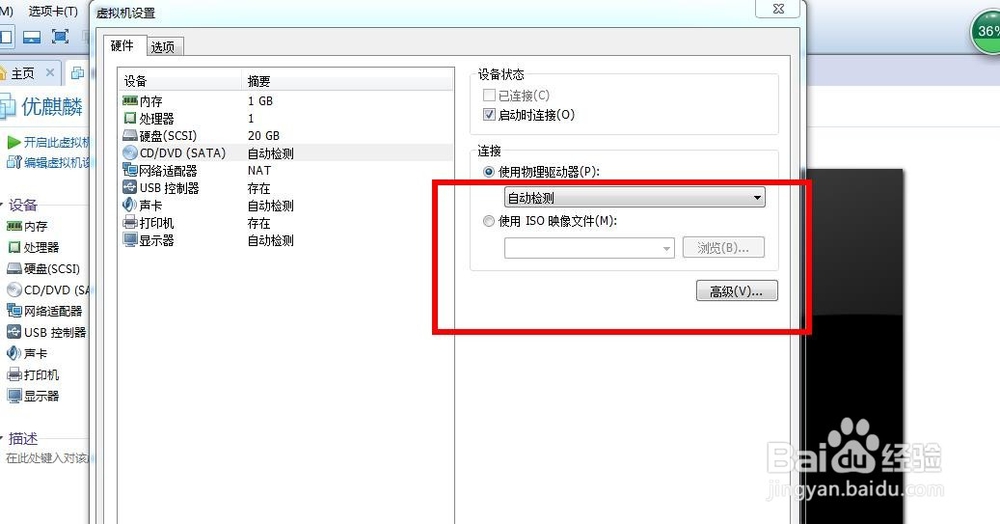
Task: Toggle the 启动时连接(O) checkbox
Action: 489,115
